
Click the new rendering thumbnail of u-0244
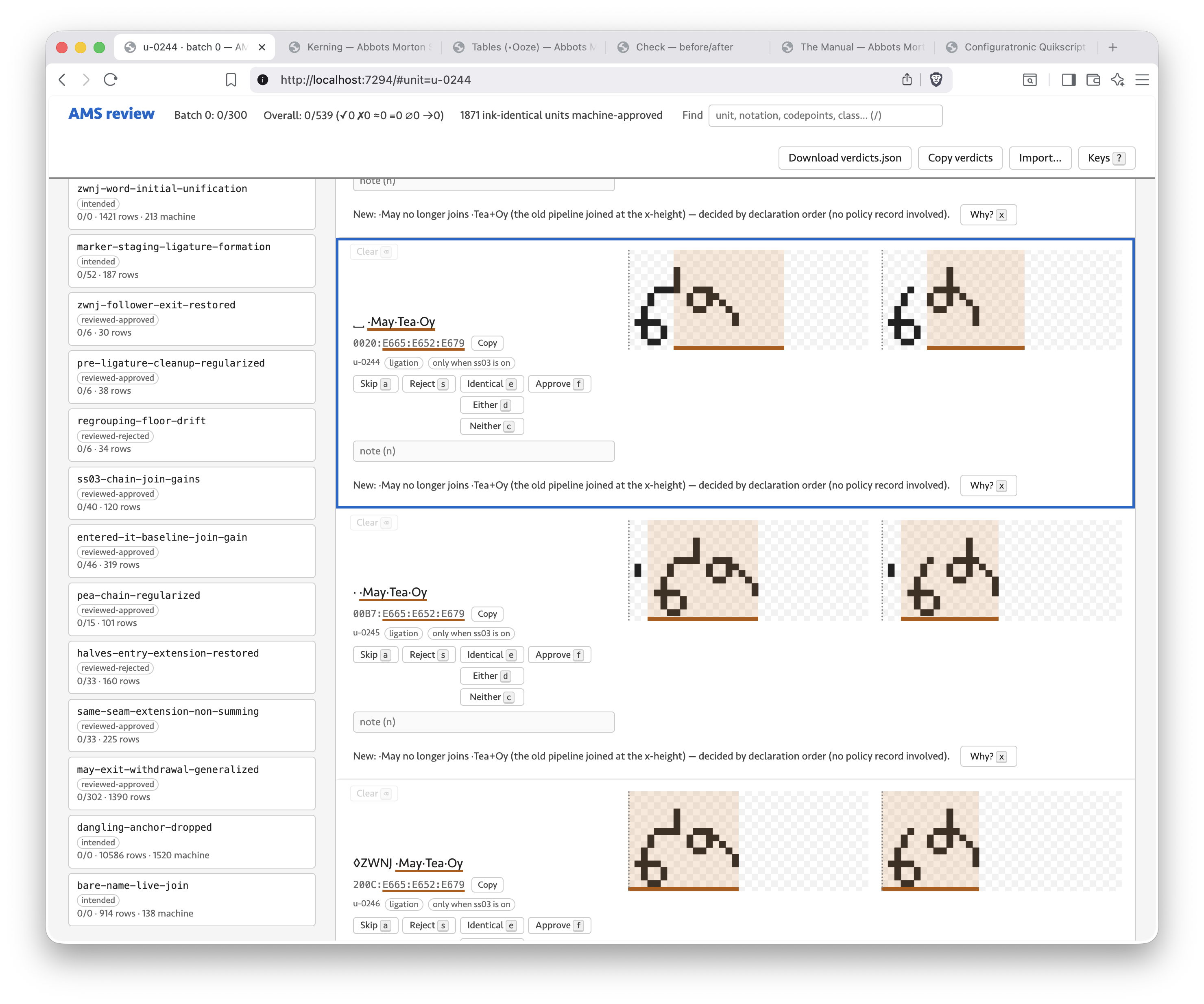coord(1001,300)
